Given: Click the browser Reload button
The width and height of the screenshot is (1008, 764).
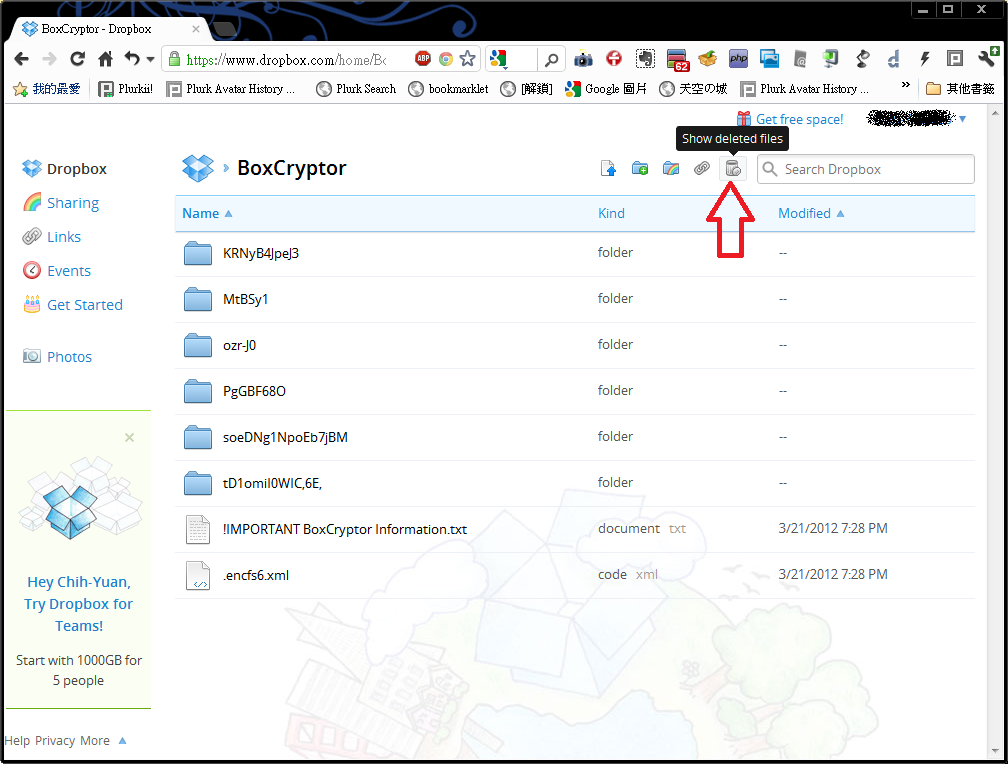Looking at the screenshot, I should 77,59.
